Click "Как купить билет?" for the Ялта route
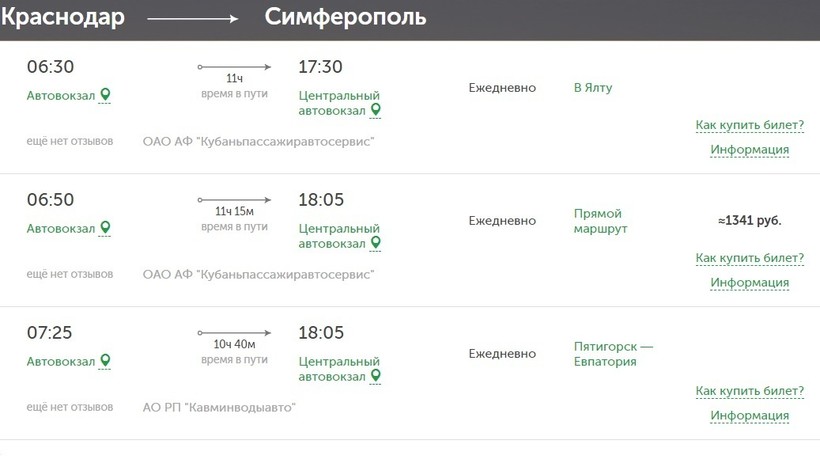Image resolution: width=820 pixels, height=463 pixels. (x=749, y=125)
